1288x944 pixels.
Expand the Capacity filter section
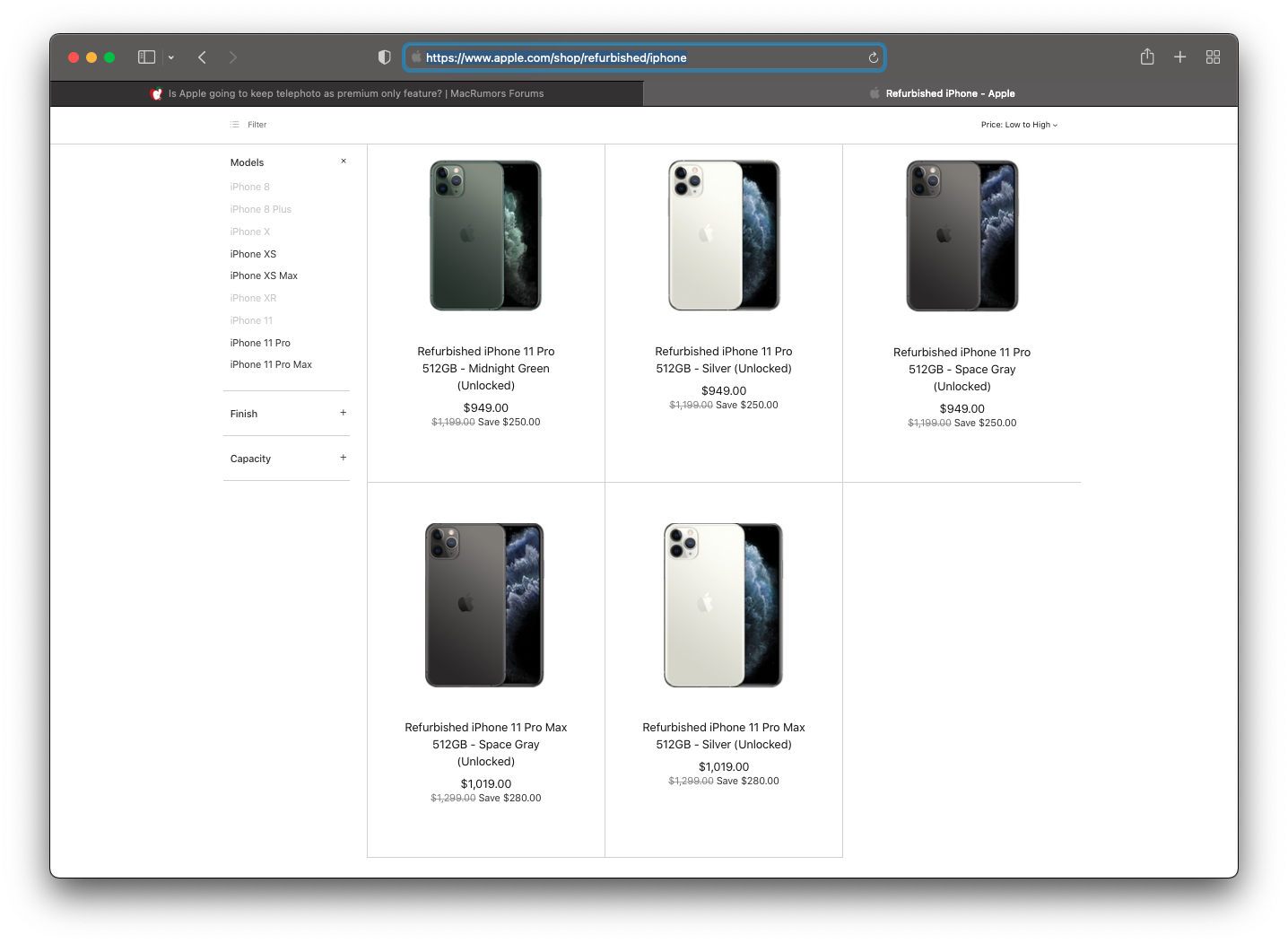pos(343,458)
